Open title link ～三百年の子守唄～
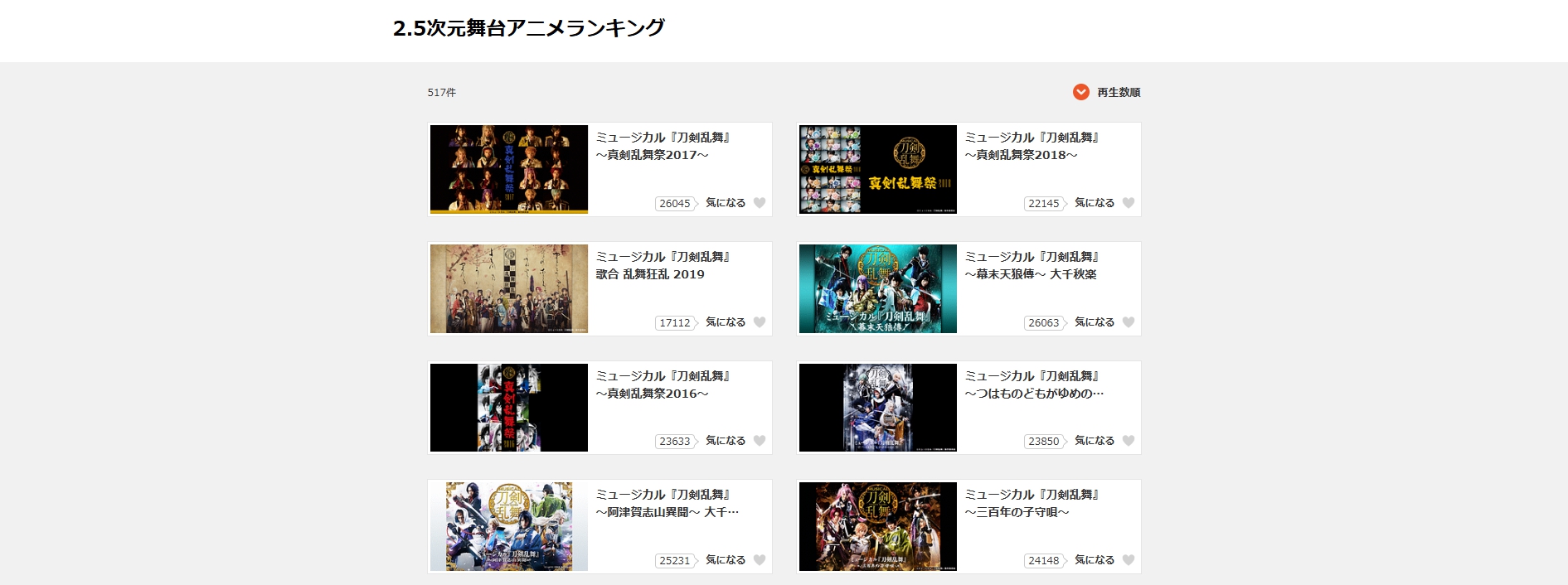Viewport: 1568px width, 585px height. click(1017, 512)
